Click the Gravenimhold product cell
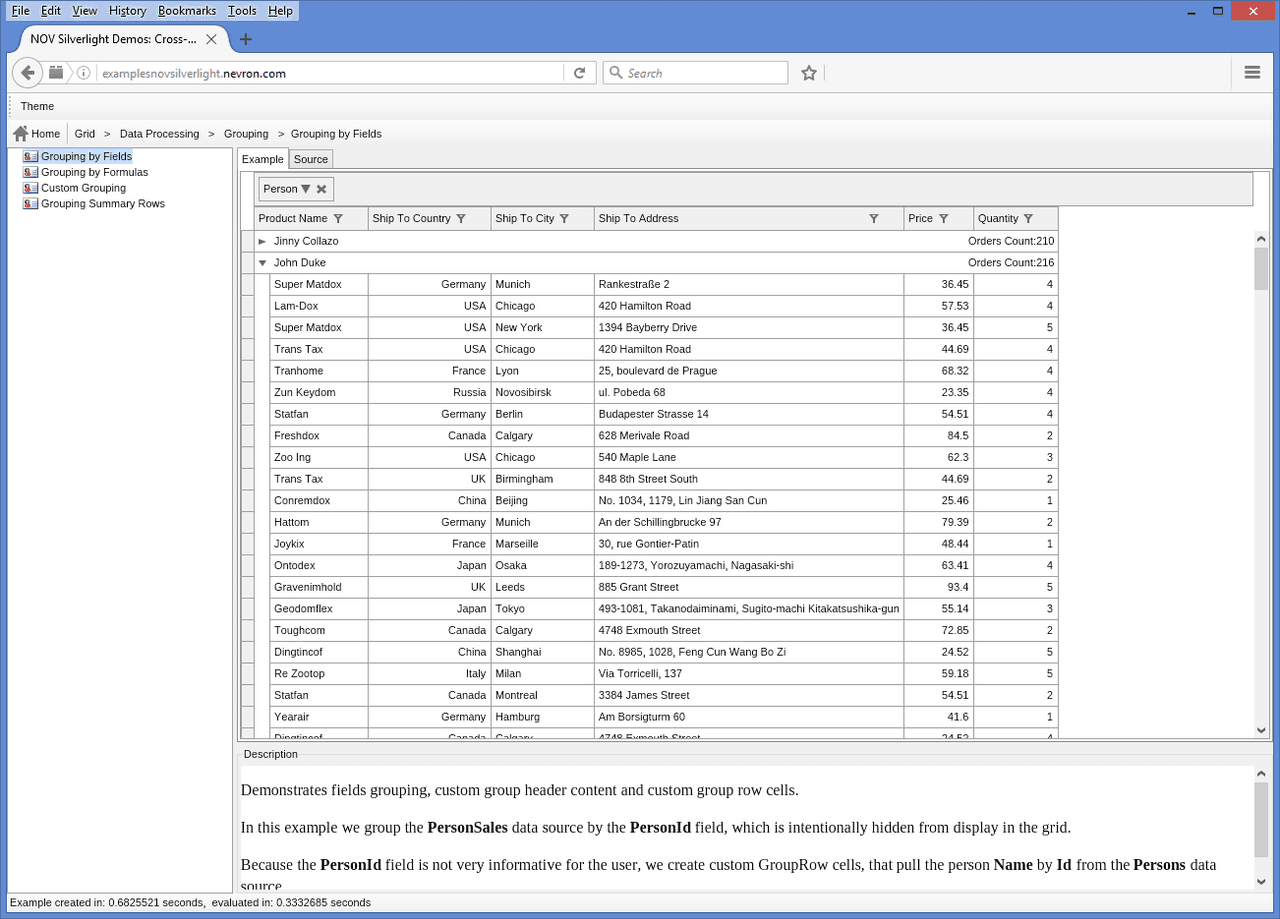 (319, 587)
